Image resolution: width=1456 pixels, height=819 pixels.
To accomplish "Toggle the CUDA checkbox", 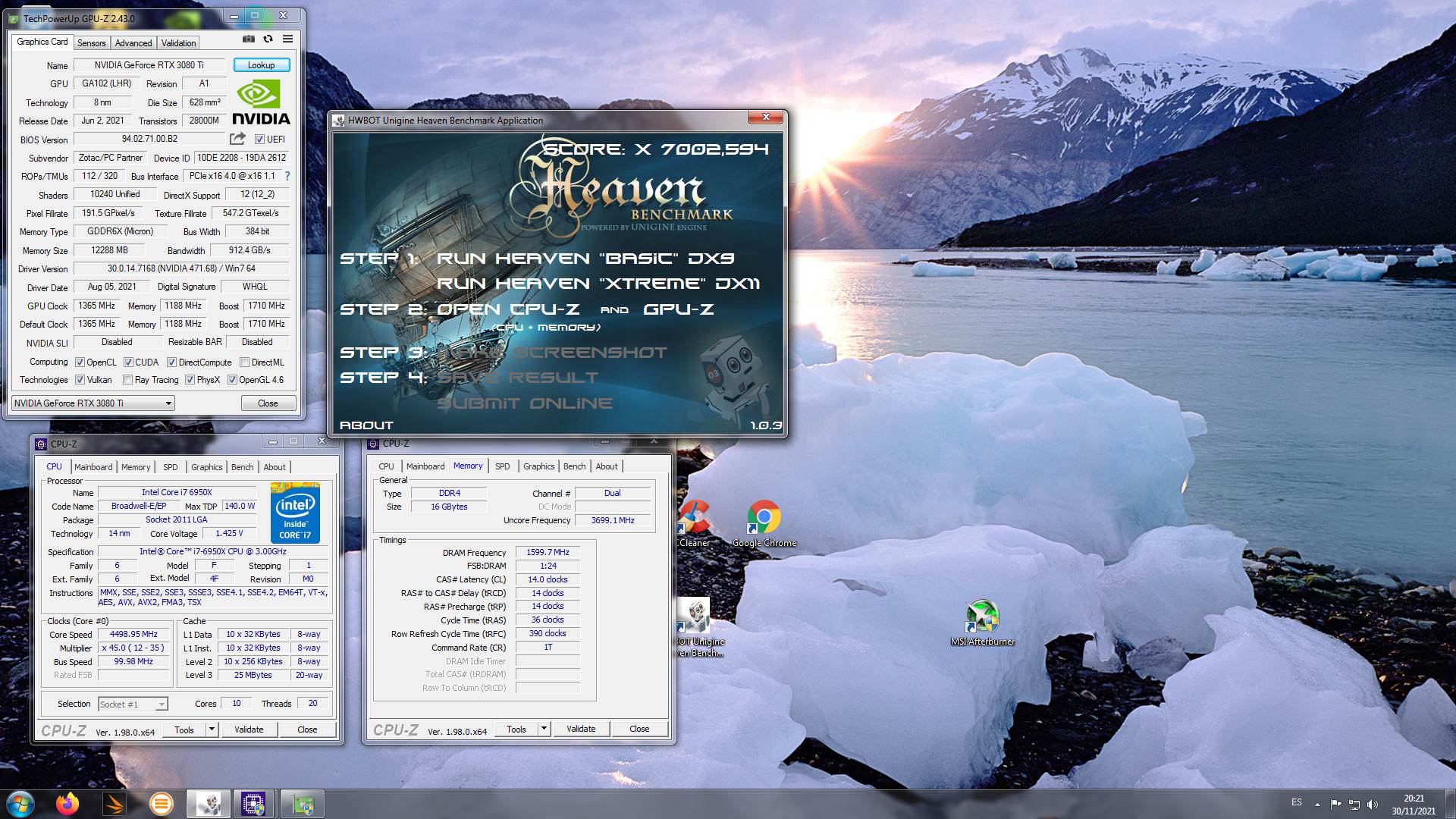I will coord(128,362).
